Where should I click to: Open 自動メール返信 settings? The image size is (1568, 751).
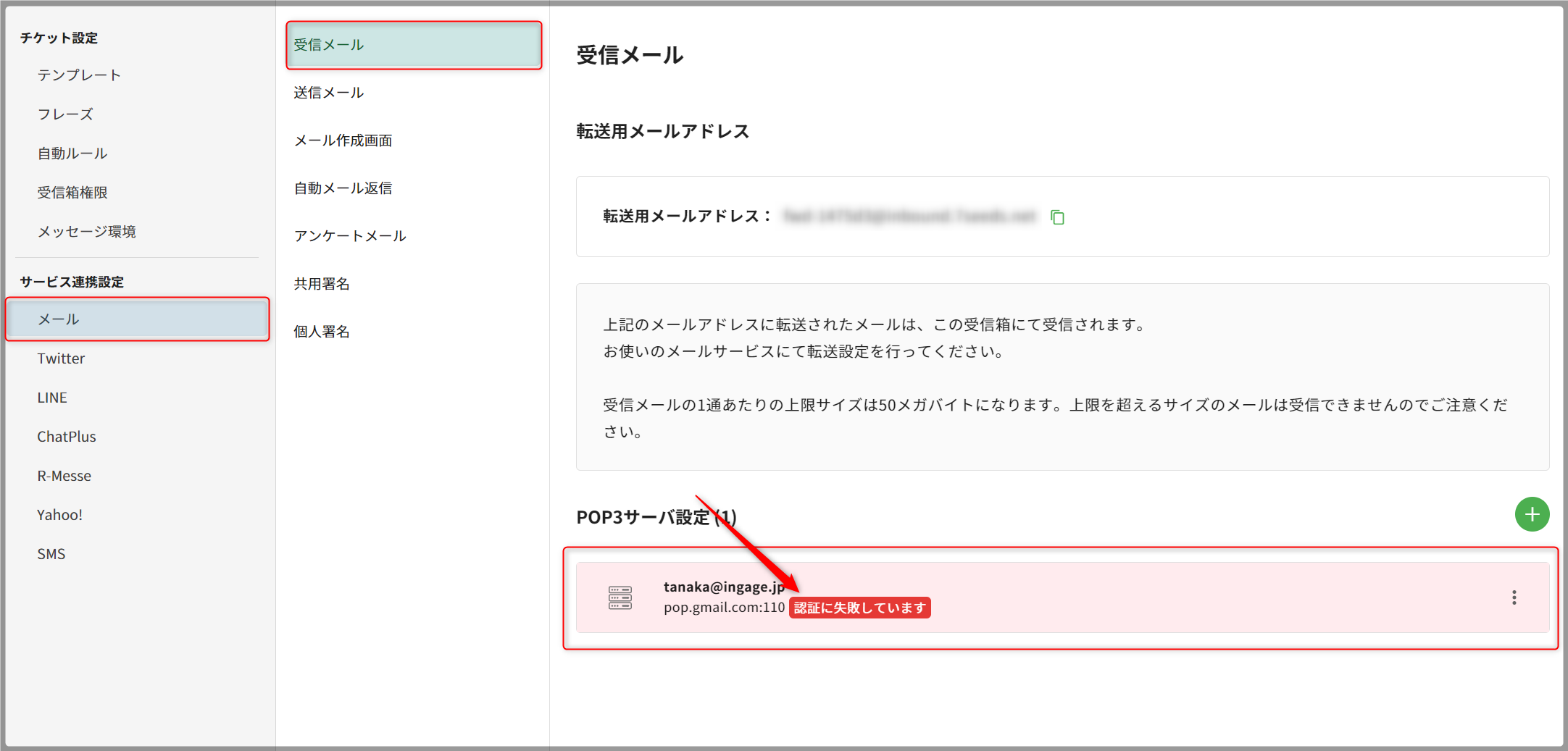pos(343,188)
